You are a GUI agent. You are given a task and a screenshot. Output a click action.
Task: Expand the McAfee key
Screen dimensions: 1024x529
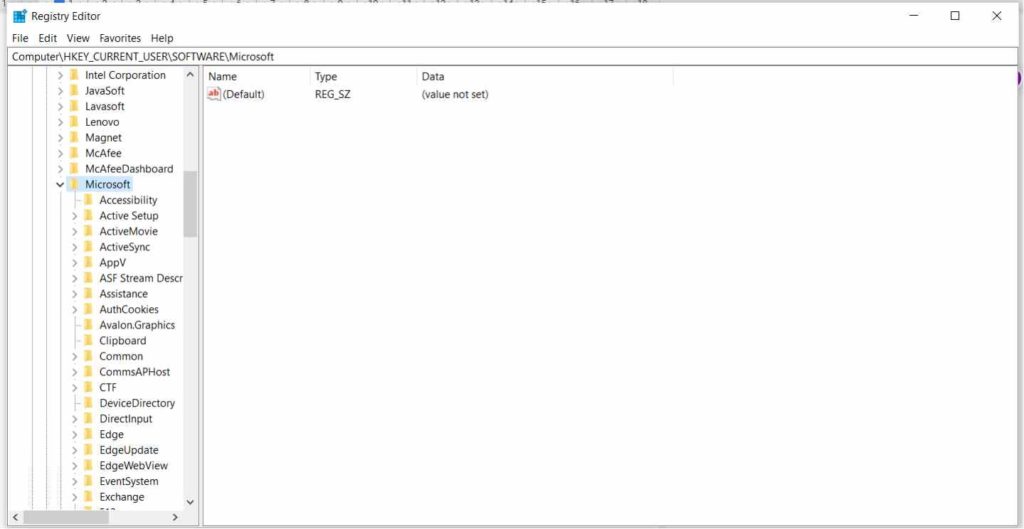click(x=60, y=153)
